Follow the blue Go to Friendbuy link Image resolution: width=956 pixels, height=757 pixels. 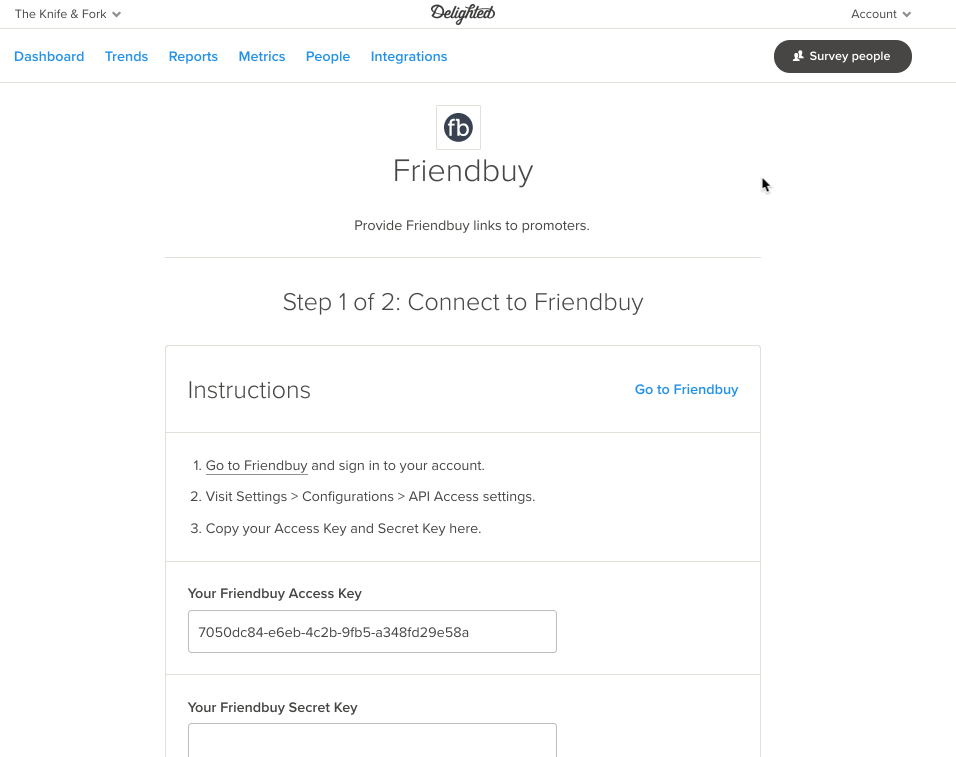687,389
